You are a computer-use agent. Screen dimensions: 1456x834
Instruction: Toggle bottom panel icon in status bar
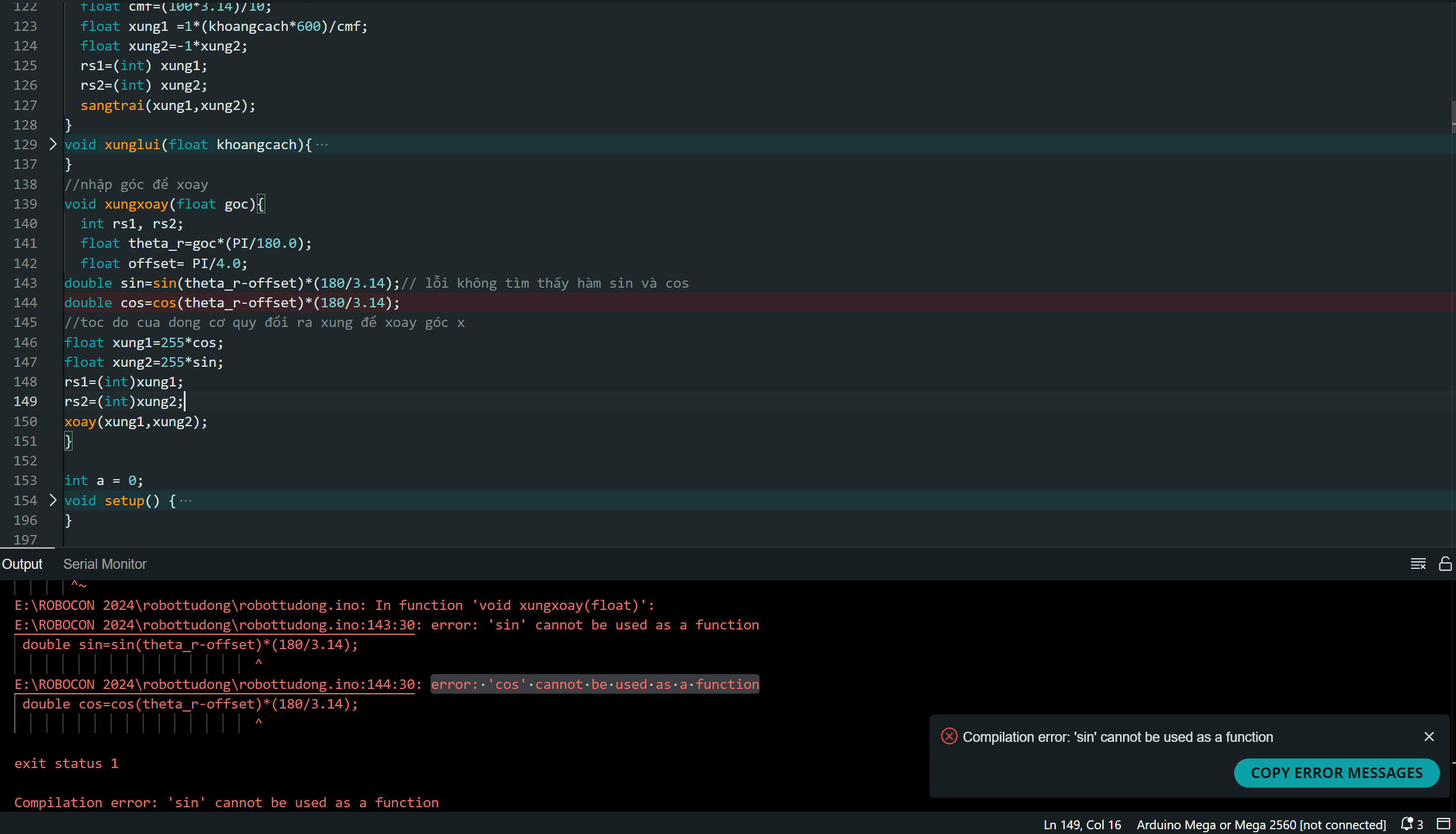pos(1444,824)
